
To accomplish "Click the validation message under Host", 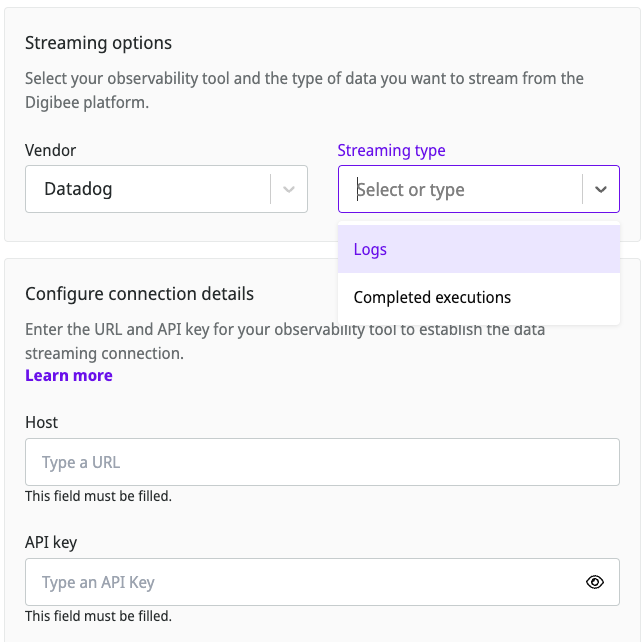I will pos(98,496).
